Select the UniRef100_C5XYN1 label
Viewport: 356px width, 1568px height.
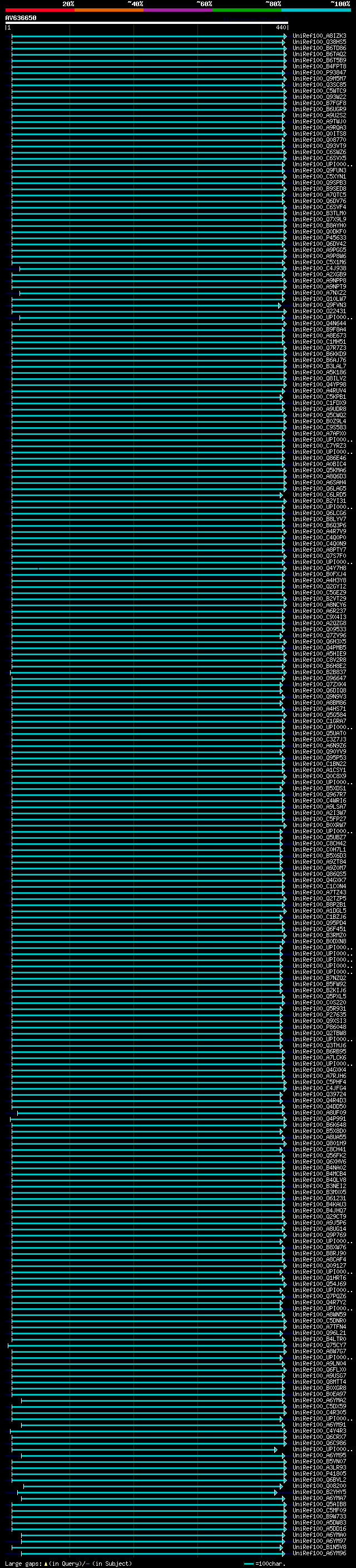click(x=319, y=176)
